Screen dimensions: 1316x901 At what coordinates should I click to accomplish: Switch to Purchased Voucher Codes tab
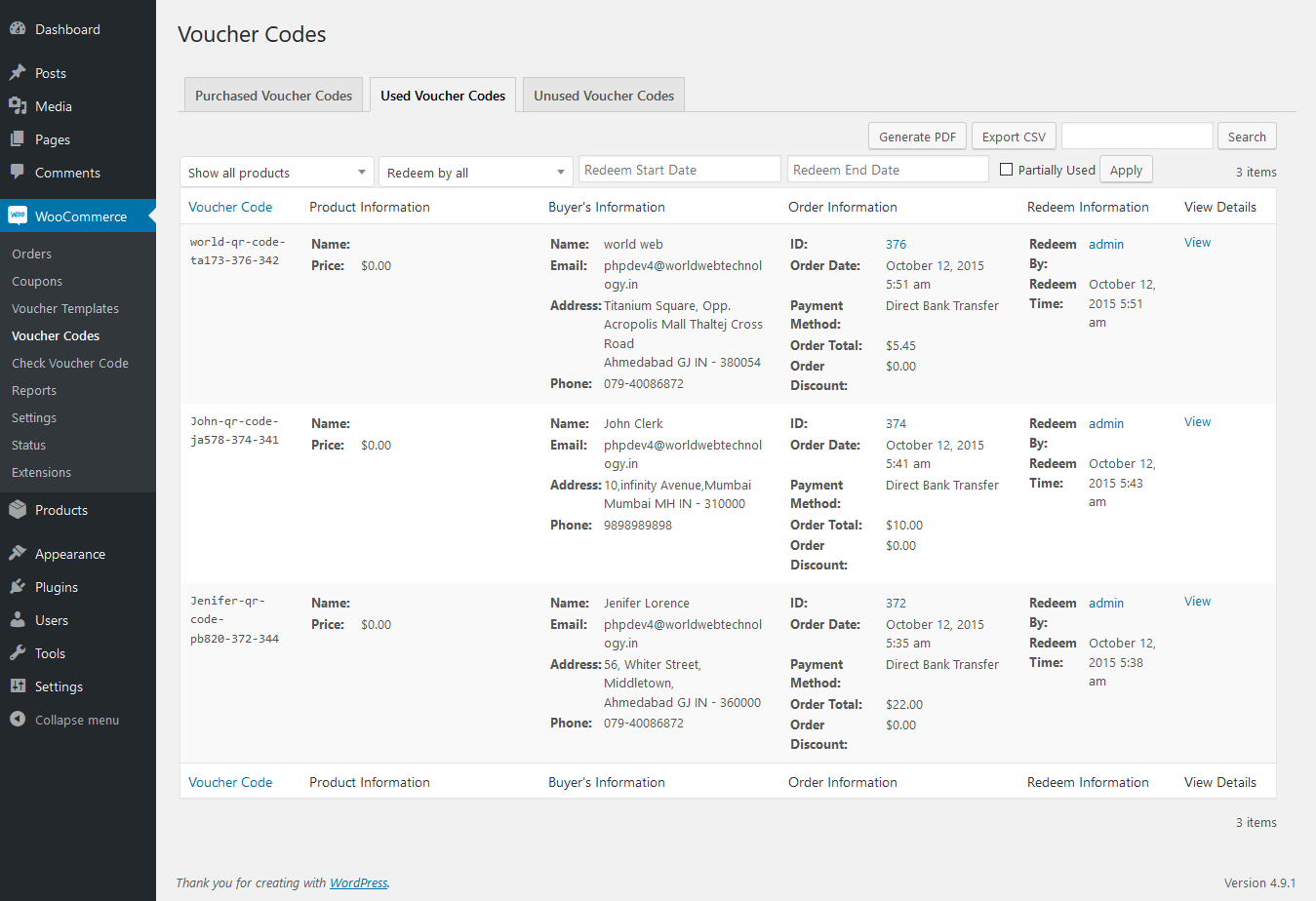[x=273, y=96]
